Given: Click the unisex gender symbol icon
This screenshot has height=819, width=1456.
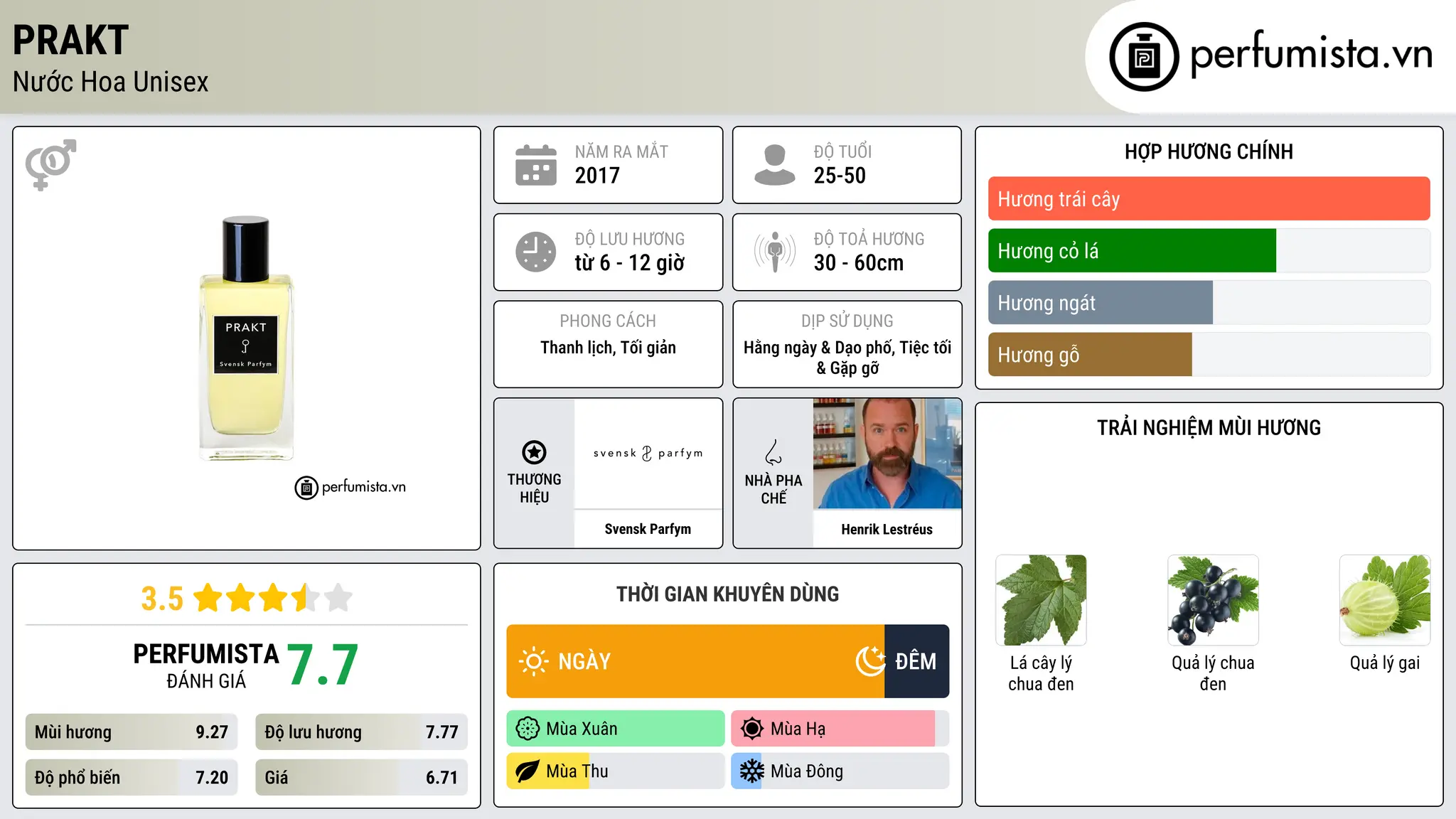Looking at the screenshot, I should point(50,164).
